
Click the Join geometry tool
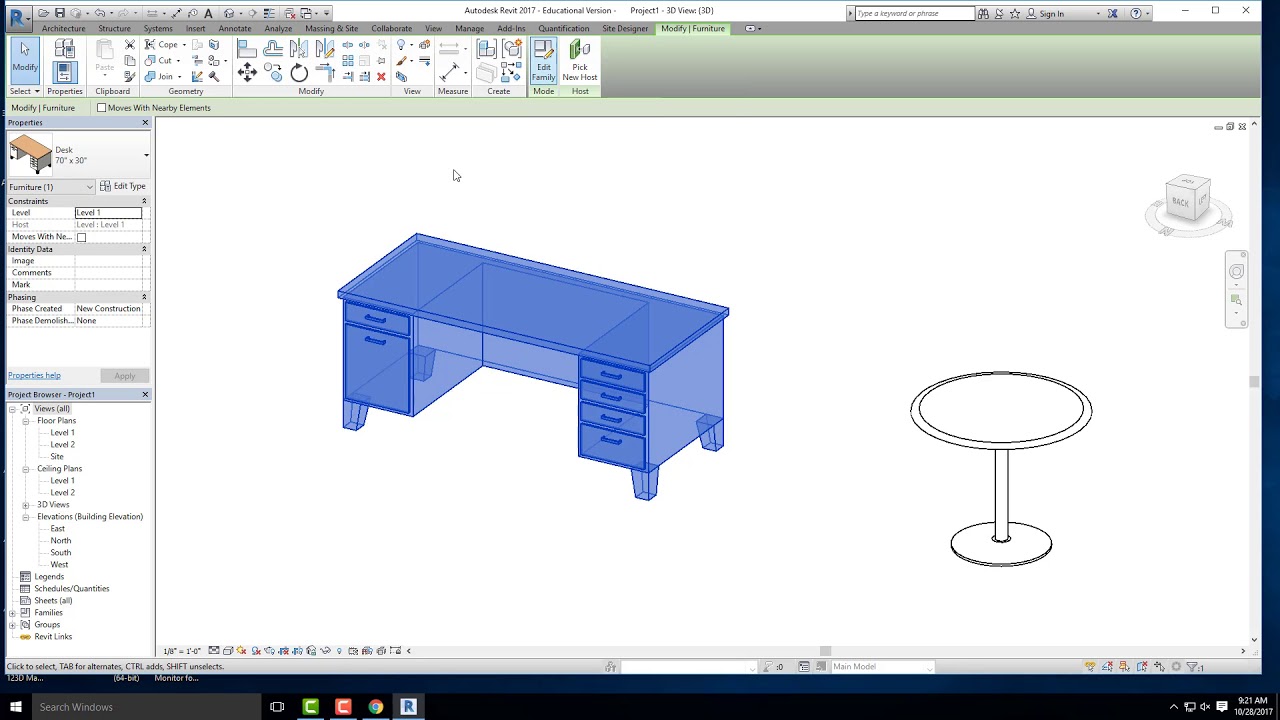[x=164, y=77]
